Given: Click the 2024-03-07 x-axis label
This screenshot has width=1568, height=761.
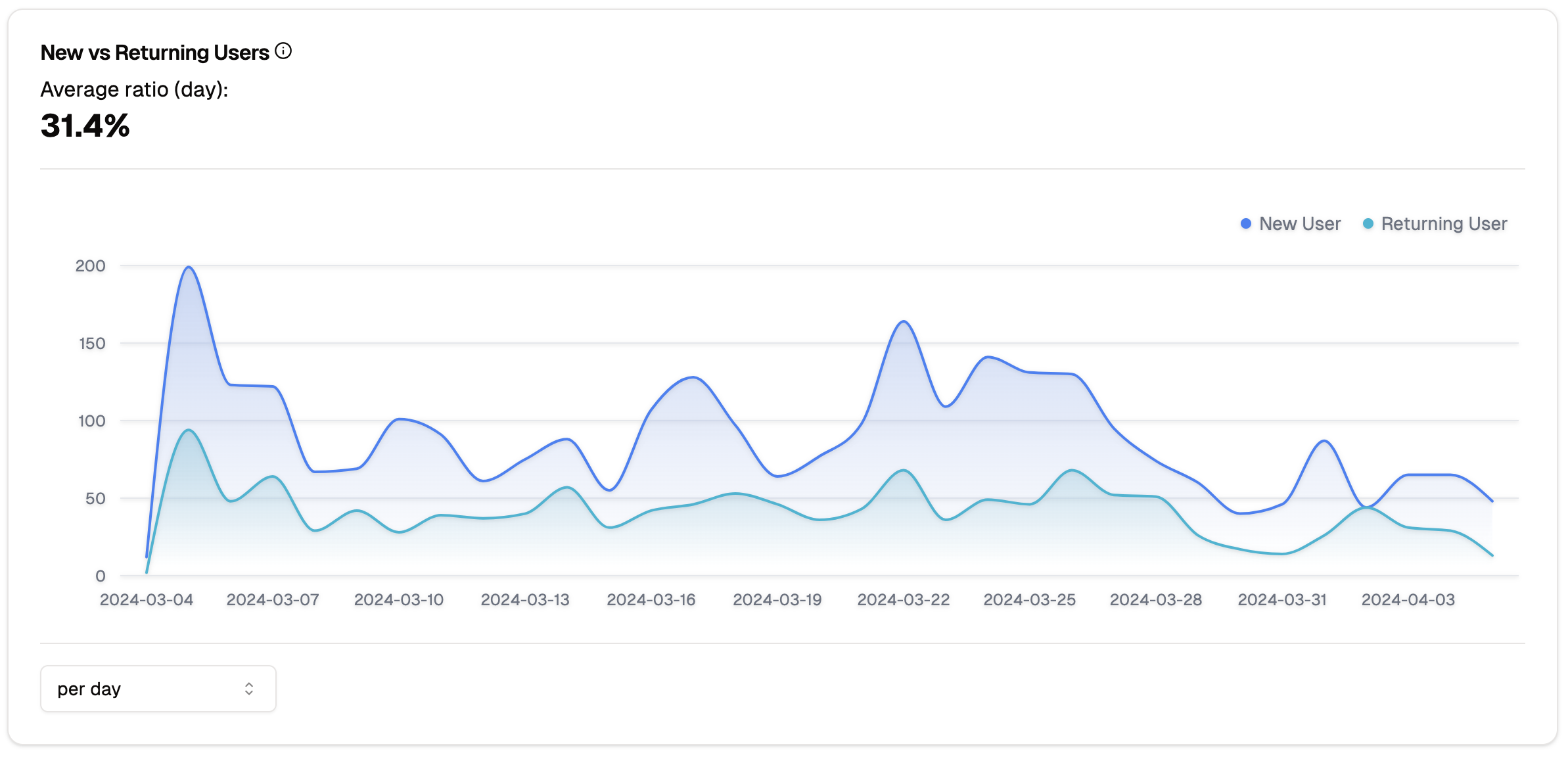Looking at the screenshot, I should tap(273, 600).
